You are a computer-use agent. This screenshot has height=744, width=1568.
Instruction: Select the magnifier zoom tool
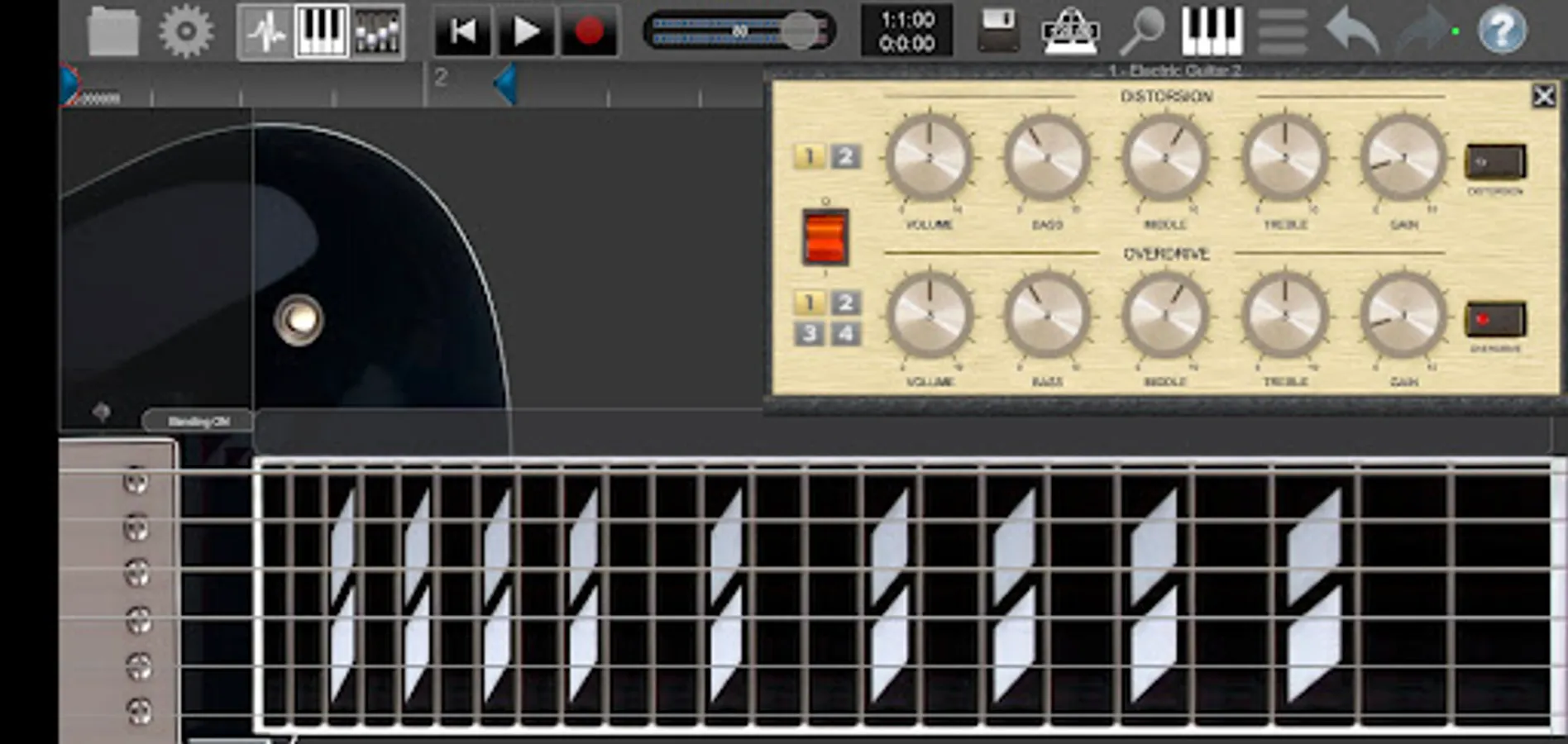tap(1142, 32)
